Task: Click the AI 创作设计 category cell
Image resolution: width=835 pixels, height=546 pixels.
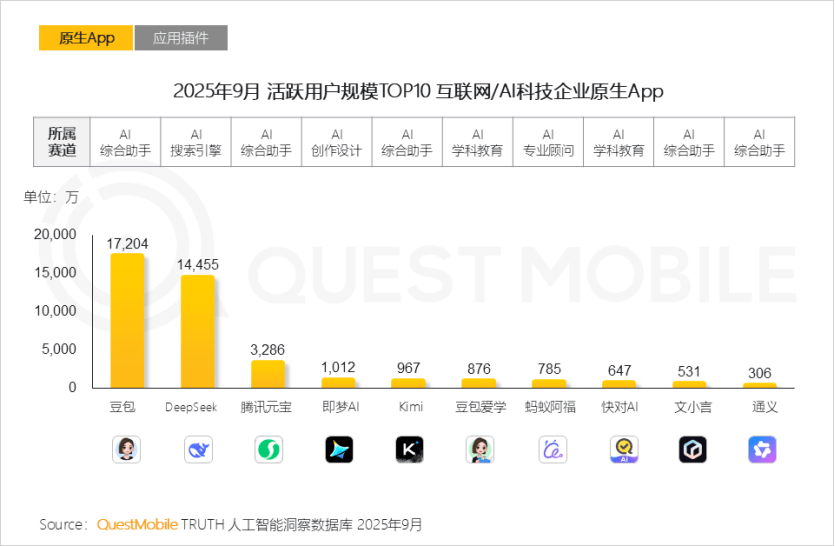Action: coord(337,142)
